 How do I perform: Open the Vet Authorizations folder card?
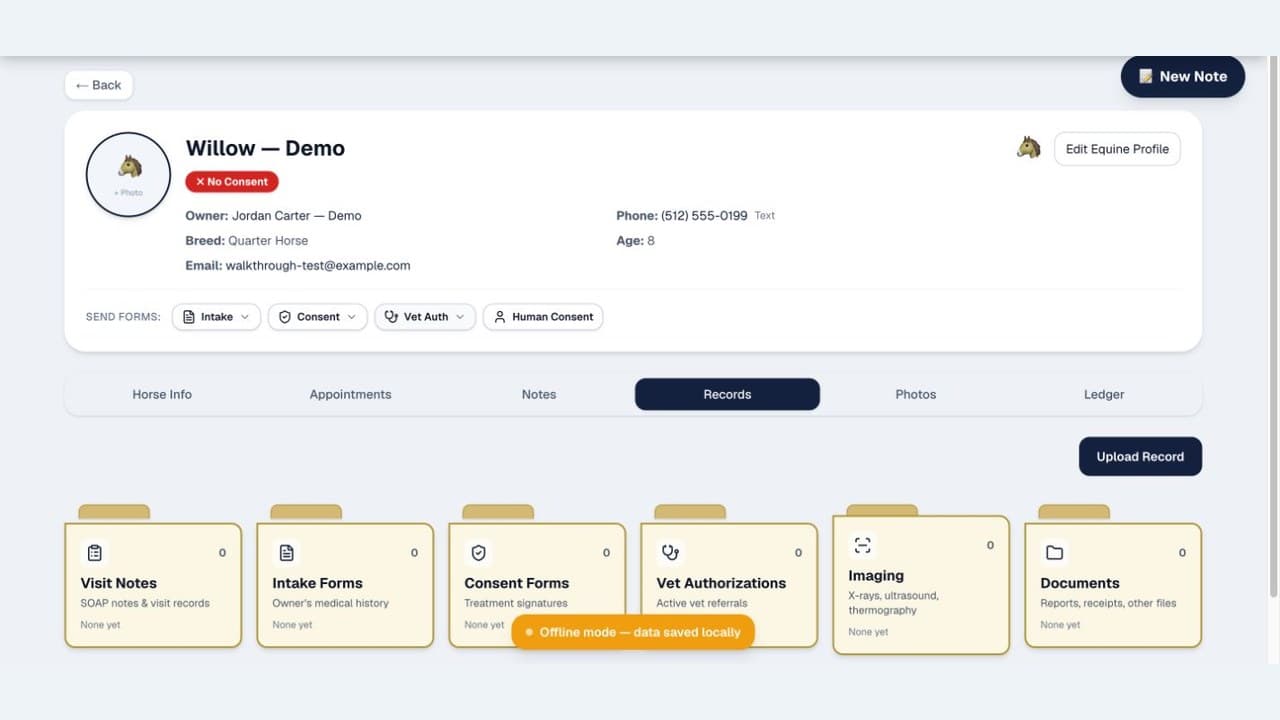click(729, 585)
